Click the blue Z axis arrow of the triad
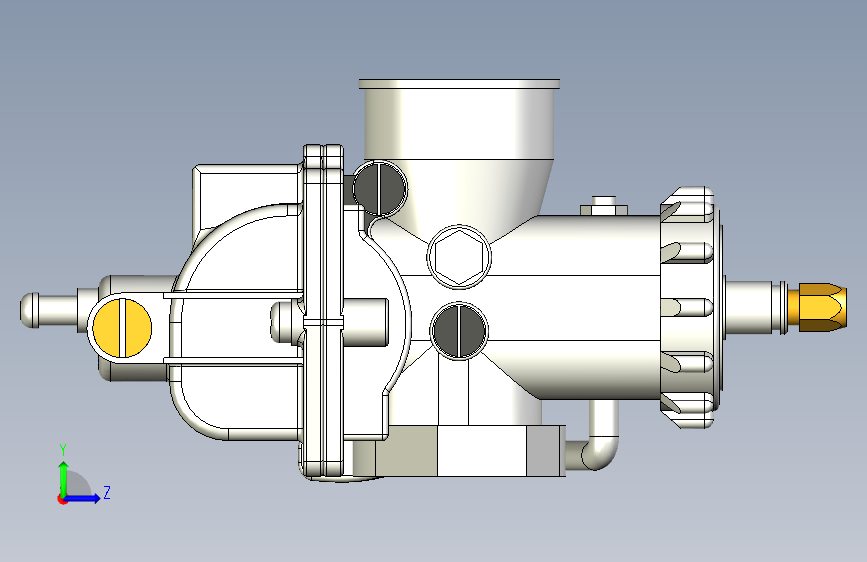This screenshot has width=867, height=562. (x=83, y=498)
